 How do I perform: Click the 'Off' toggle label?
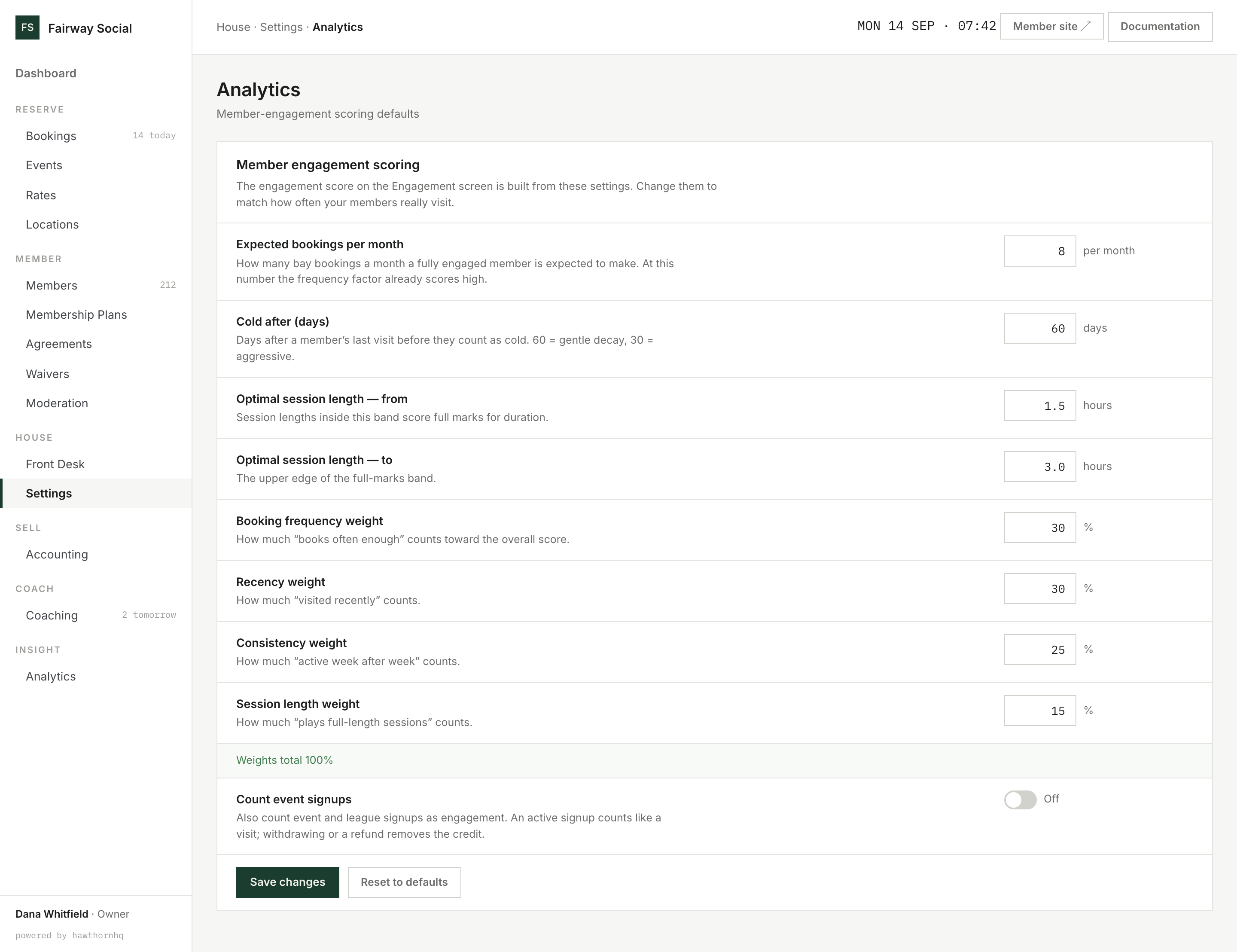pyautogui.click(x=1051, y=799)
